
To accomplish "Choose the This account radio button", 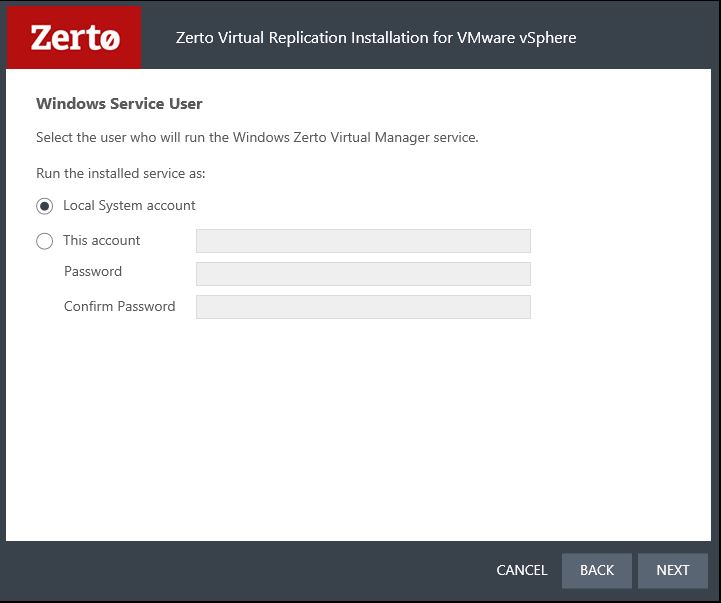I will (x=45, y=241).
